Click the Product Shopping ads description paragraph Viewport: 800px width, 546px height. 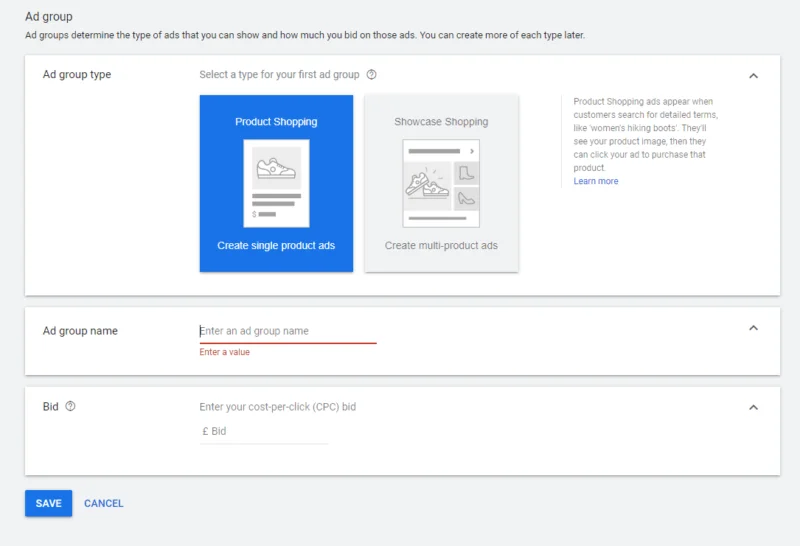pos(645,135)
